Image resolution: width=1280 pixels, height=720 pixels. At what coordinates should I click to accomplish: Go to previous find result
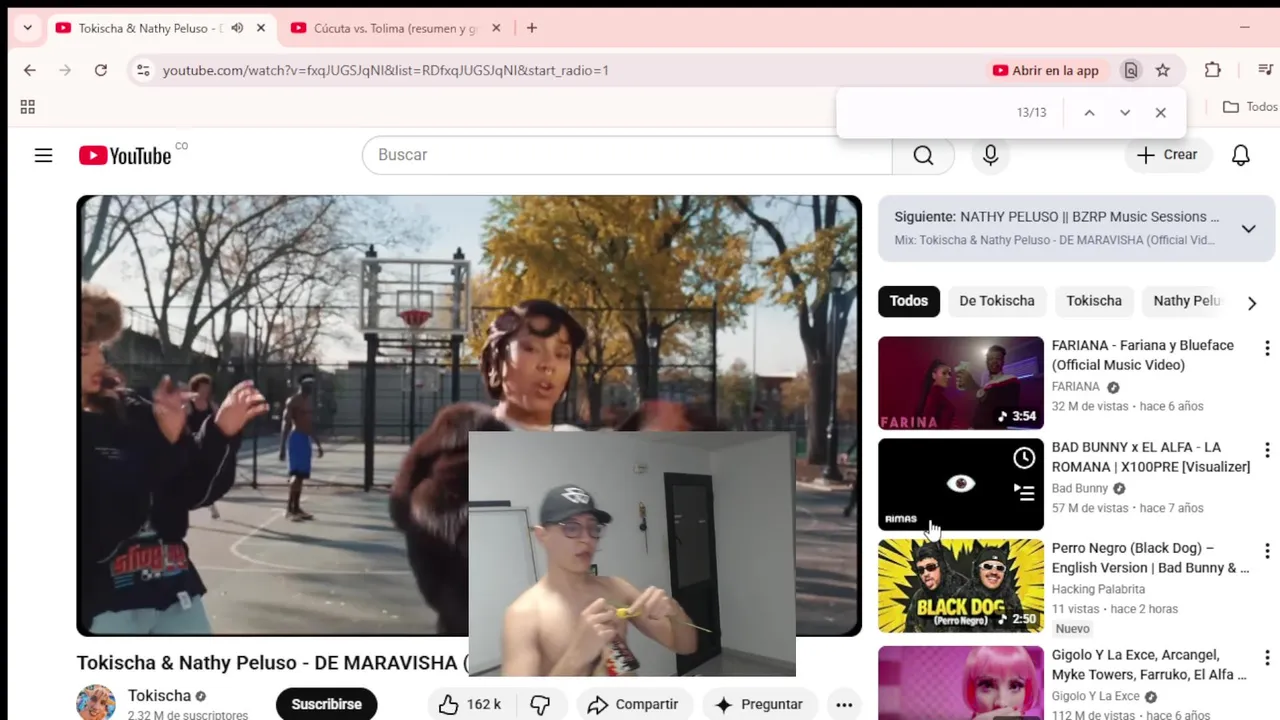coord(1089,113)
